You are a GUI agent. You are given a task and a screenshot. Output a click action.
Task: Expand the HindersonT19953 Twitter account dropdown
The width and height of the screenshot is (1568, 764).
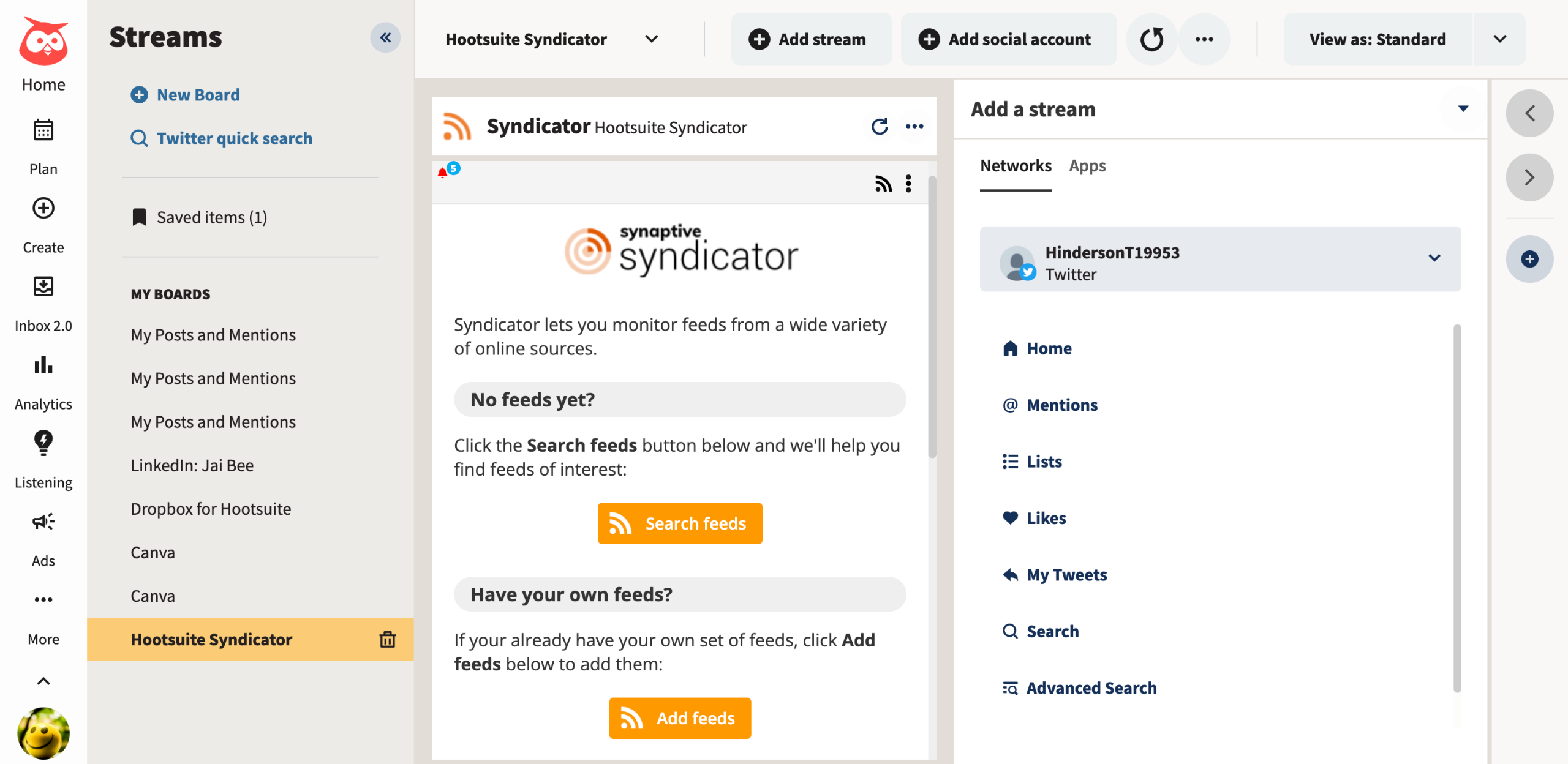(x=1434, y=258)
